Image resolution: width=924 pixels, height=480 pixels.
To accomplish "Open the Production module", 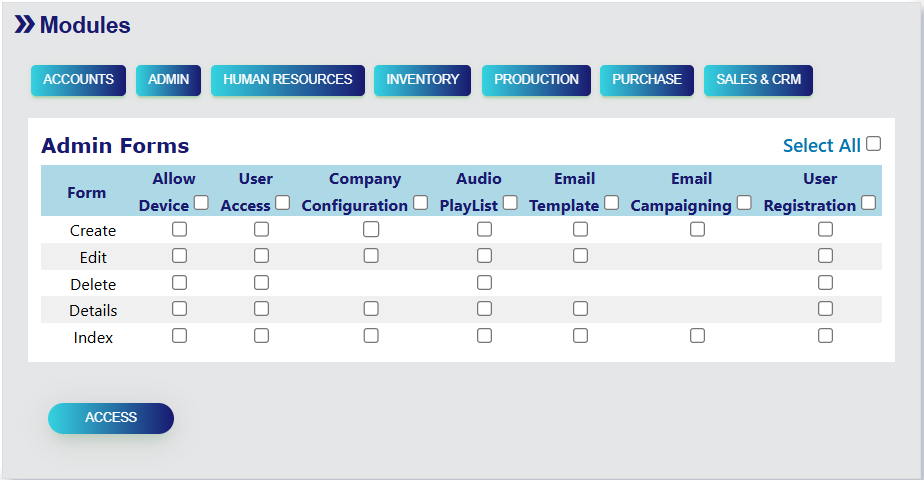I will click(536, 80).
